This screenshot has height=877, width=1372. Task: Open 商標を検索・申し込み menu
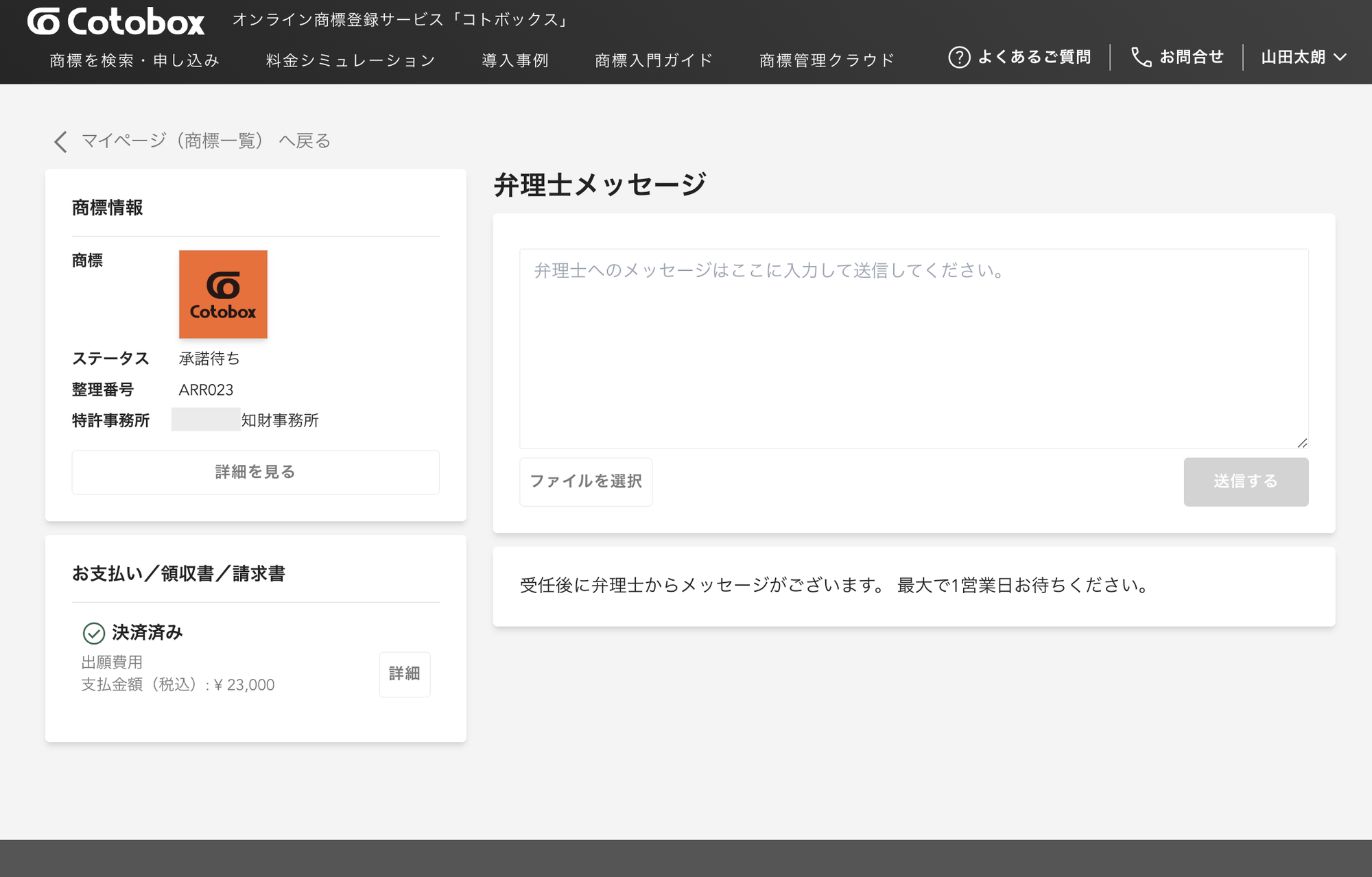click(134, 60)
